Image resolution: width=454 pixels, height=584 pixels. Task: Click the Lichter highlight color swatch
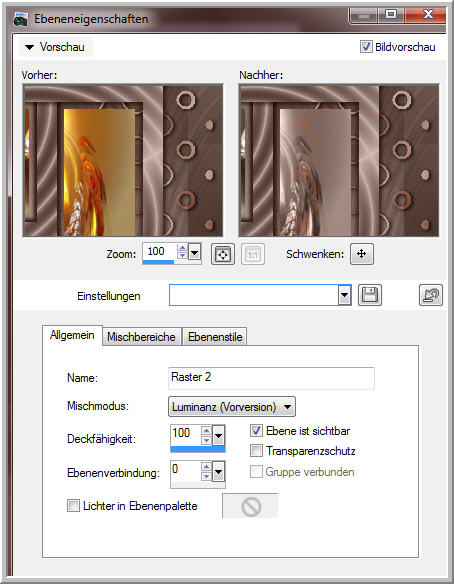click(x=250, y=506)
